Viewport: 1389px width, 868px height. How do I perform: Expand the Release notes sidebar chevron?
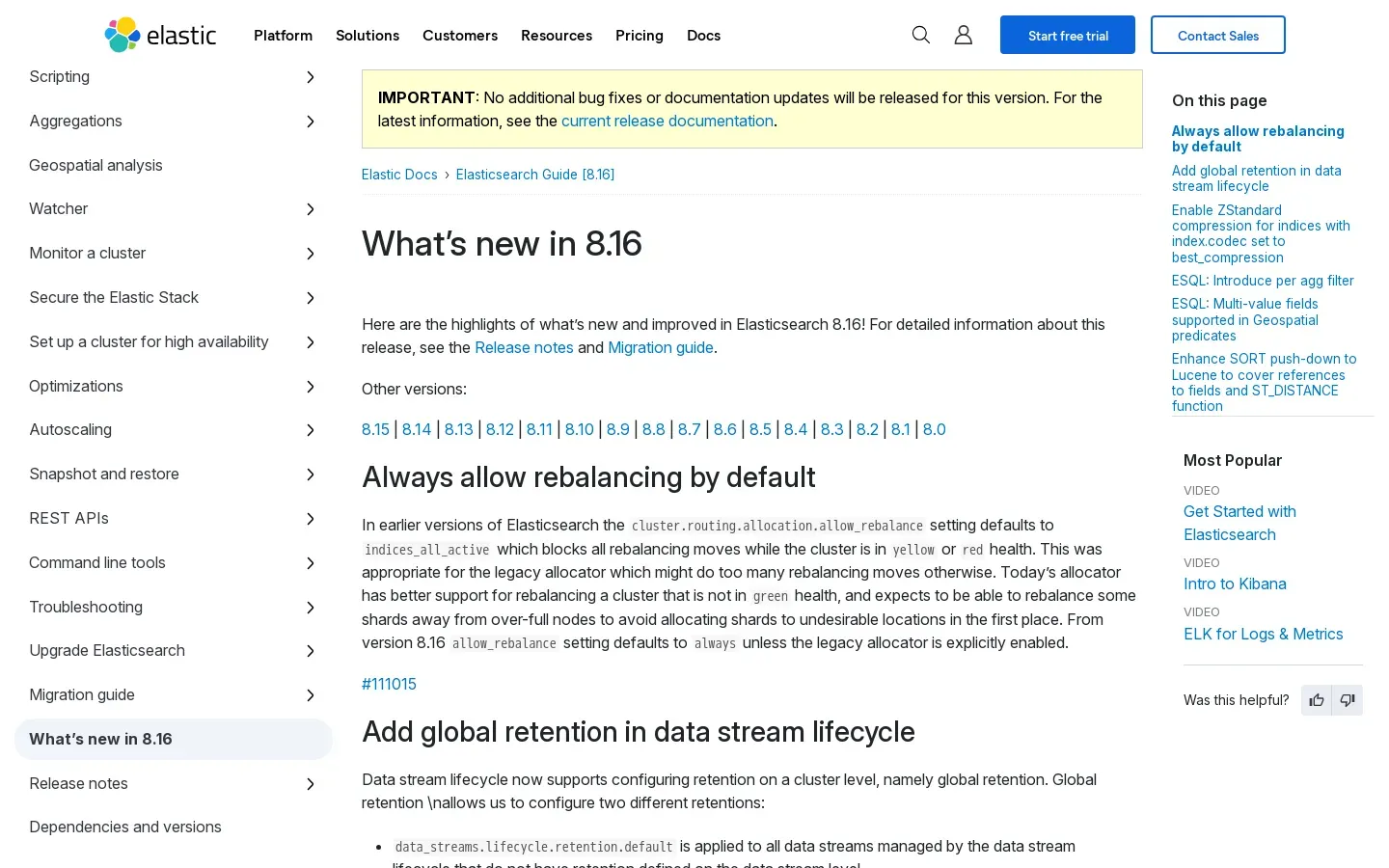311,784
